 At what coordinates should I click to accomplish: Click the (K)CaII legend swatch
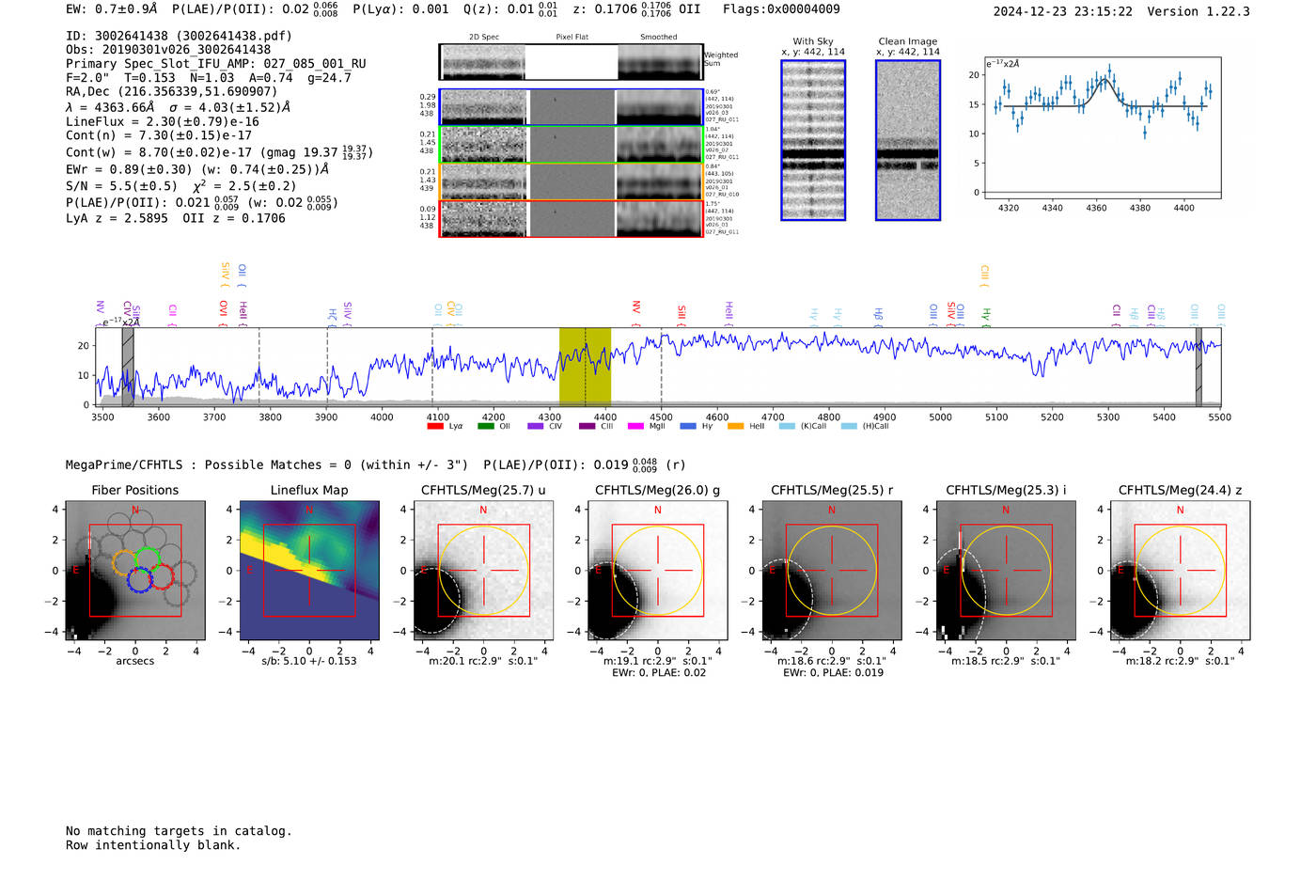coord(787,426)
